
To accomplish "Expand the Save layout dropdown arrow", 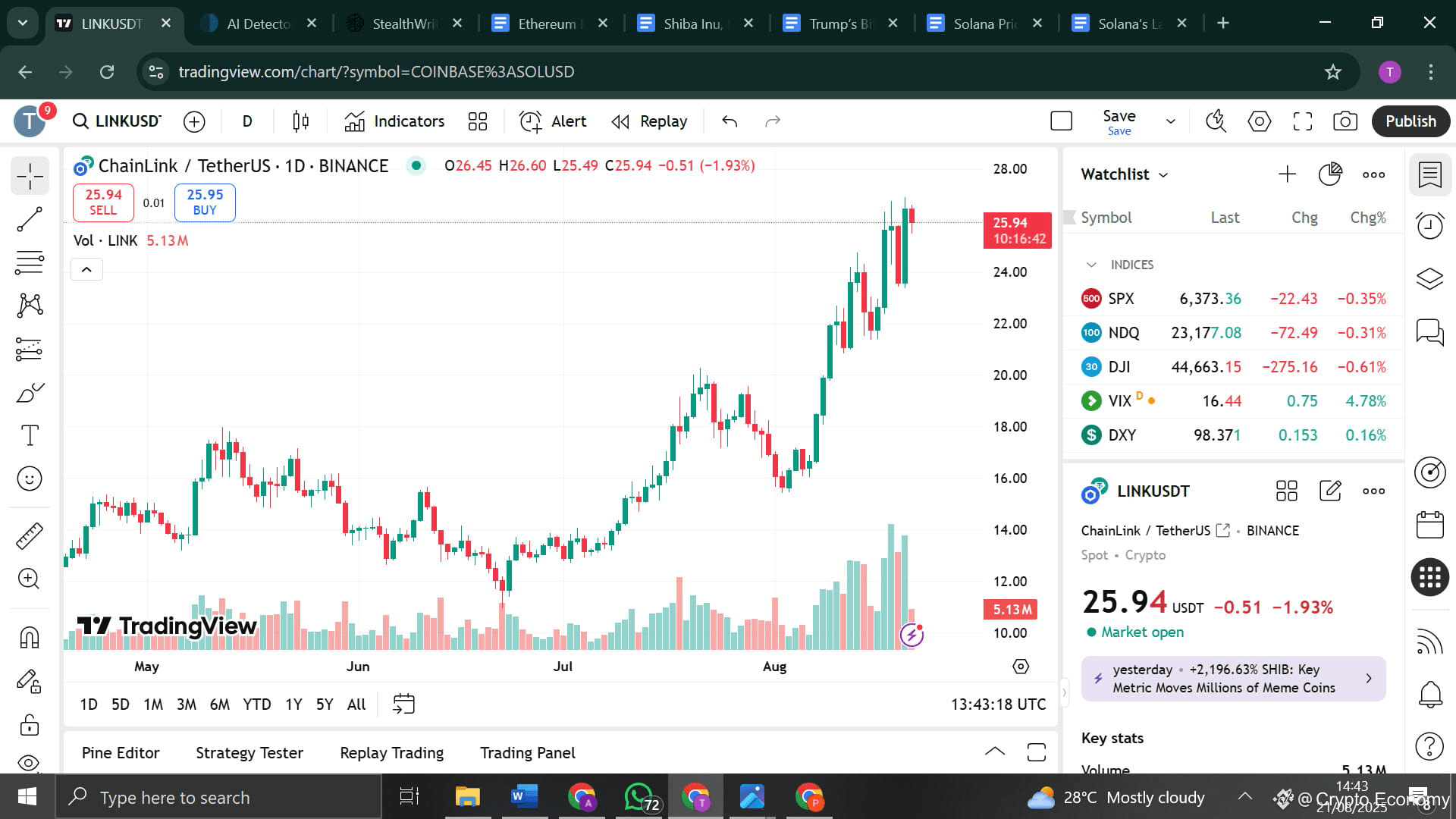I will (1170, 121).
